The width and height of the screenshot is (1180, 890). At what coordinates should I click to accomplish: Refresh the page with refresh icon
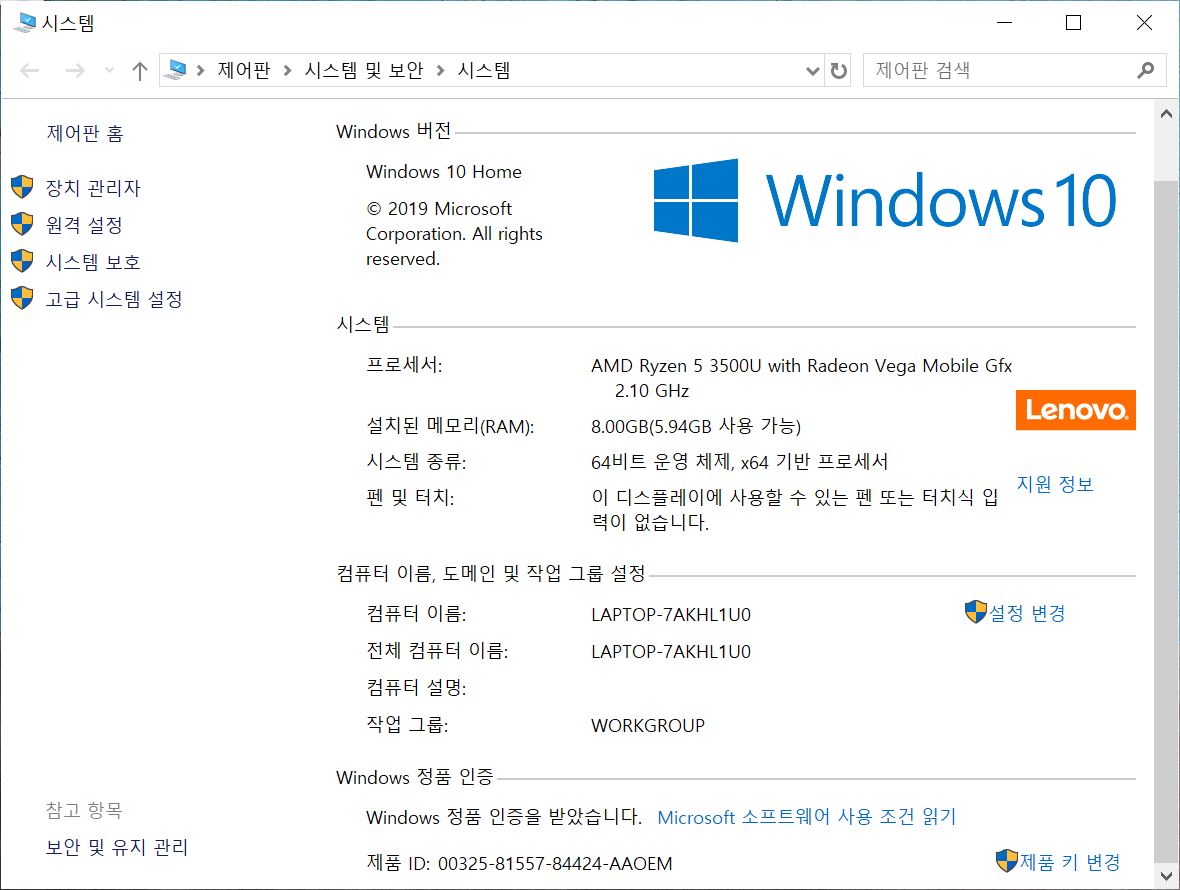(838, 71)
